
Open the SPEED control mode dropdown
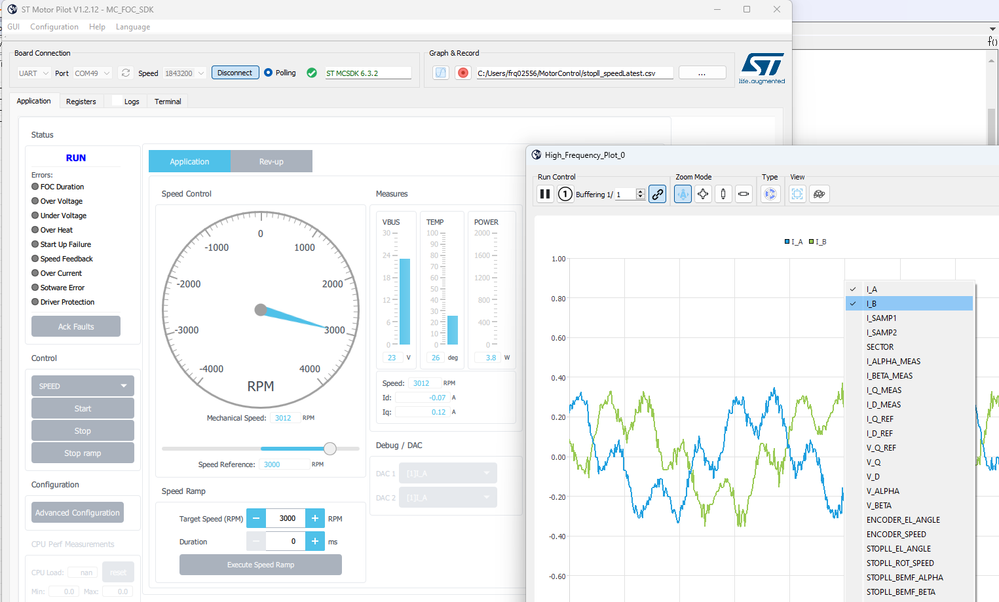click(x=83, y=386)
